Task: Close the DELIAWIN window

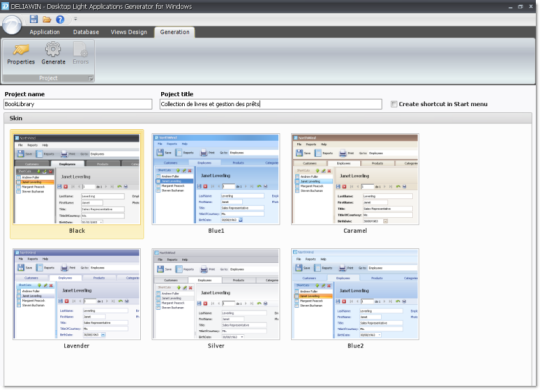Action: 531,7
